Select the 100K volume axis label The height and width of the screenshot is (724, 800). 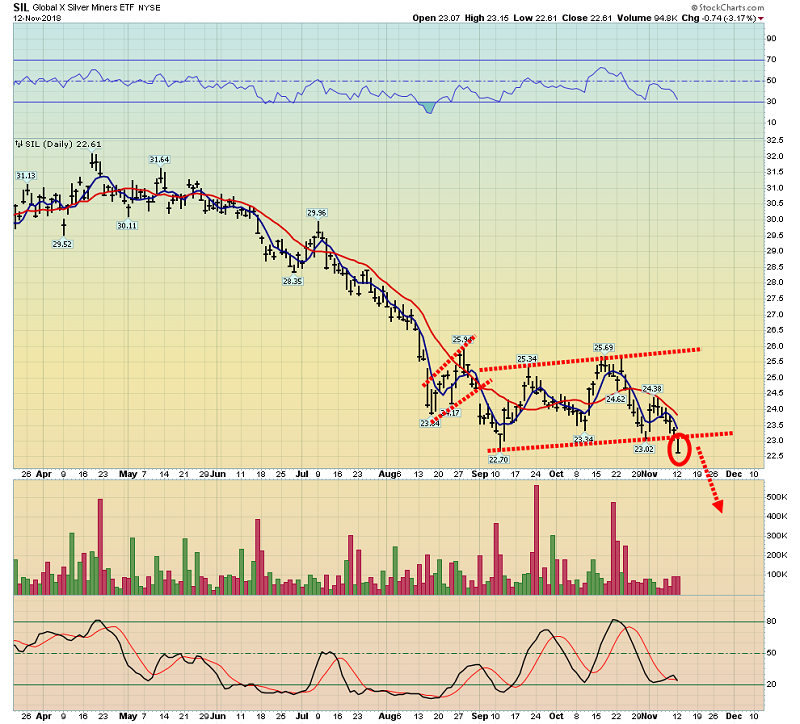(x=777, y=575)
